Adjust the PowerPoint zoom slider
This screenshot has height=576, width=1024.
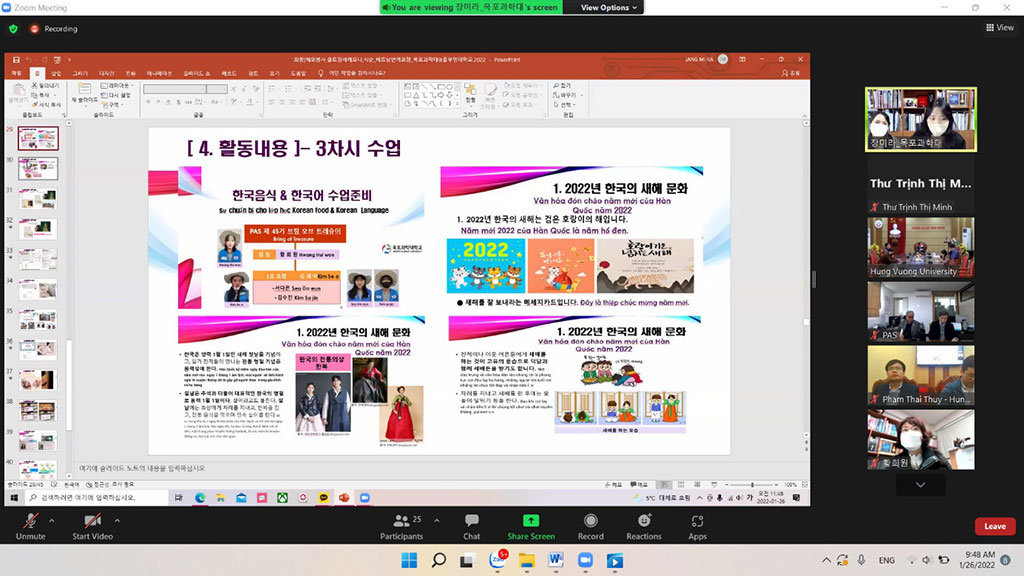pos(752,485)
